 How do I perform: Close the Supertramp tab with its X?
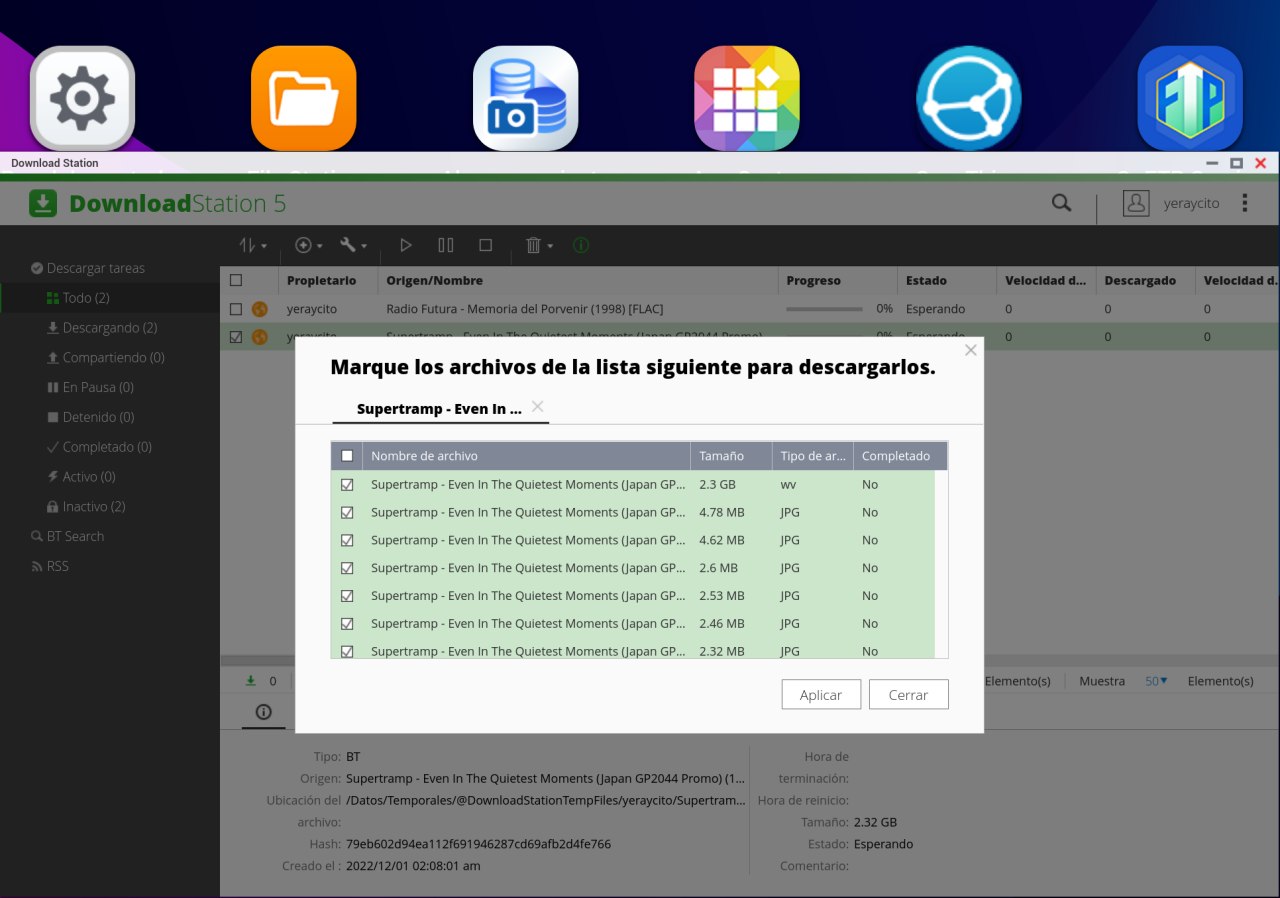click(x=538, y=406)
